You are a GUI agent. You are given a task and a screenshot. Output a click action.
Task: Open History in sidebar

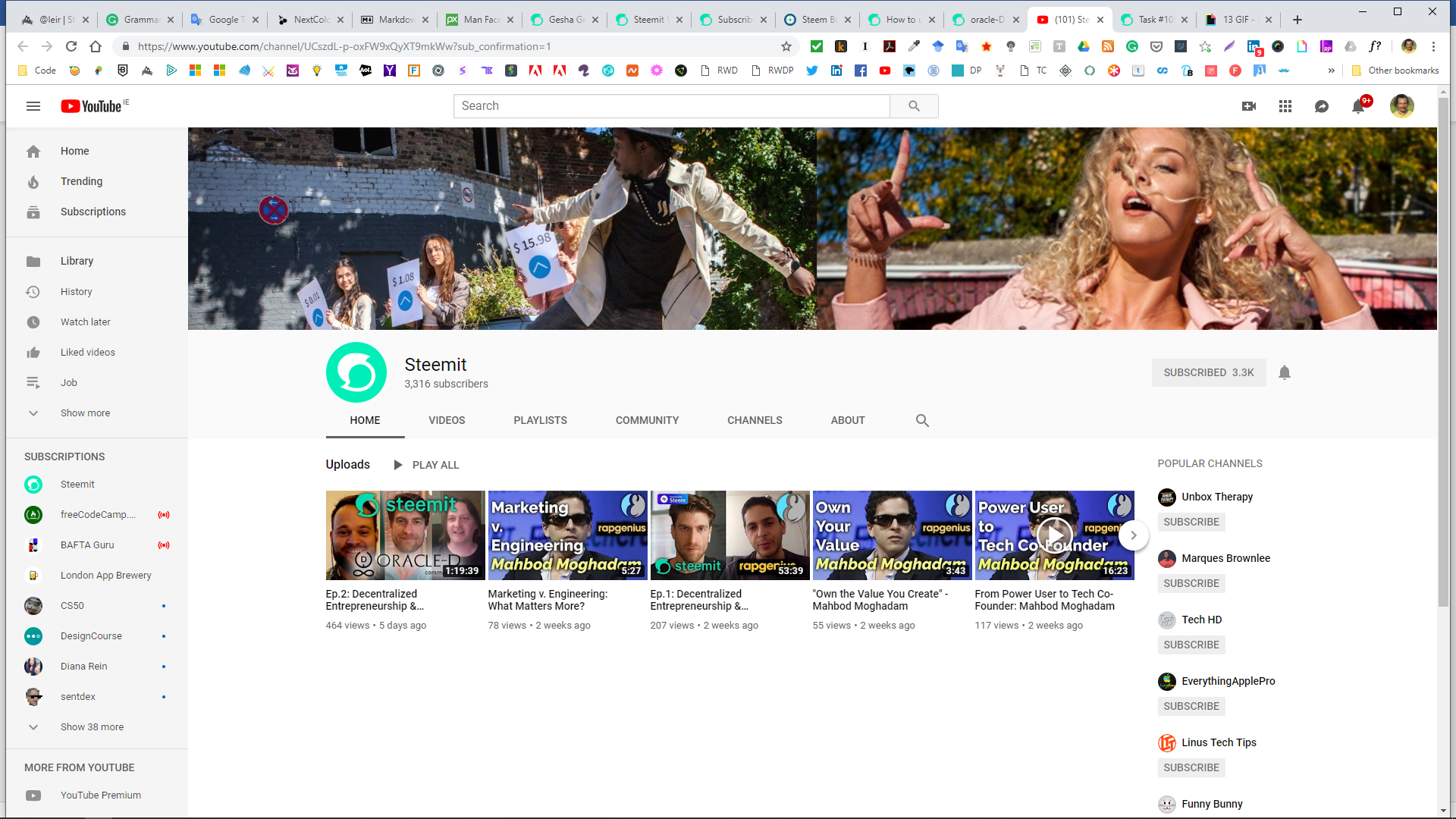pos(97,292)
